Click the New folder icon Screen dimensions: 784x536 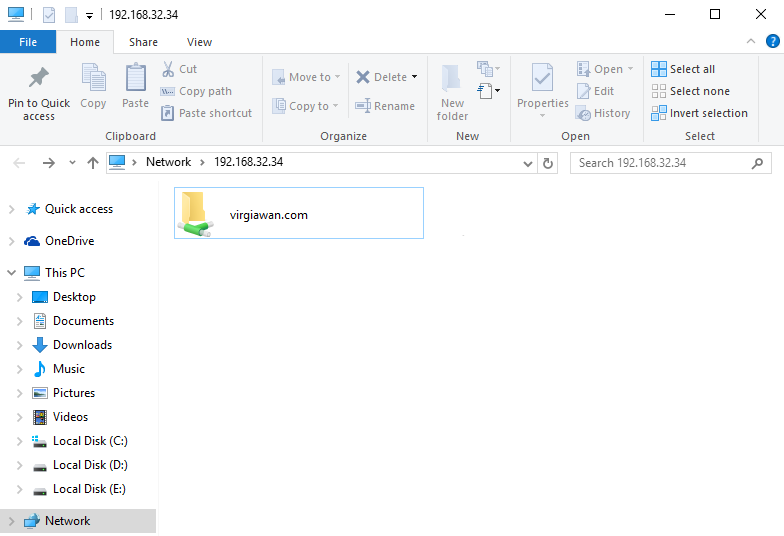452,78
